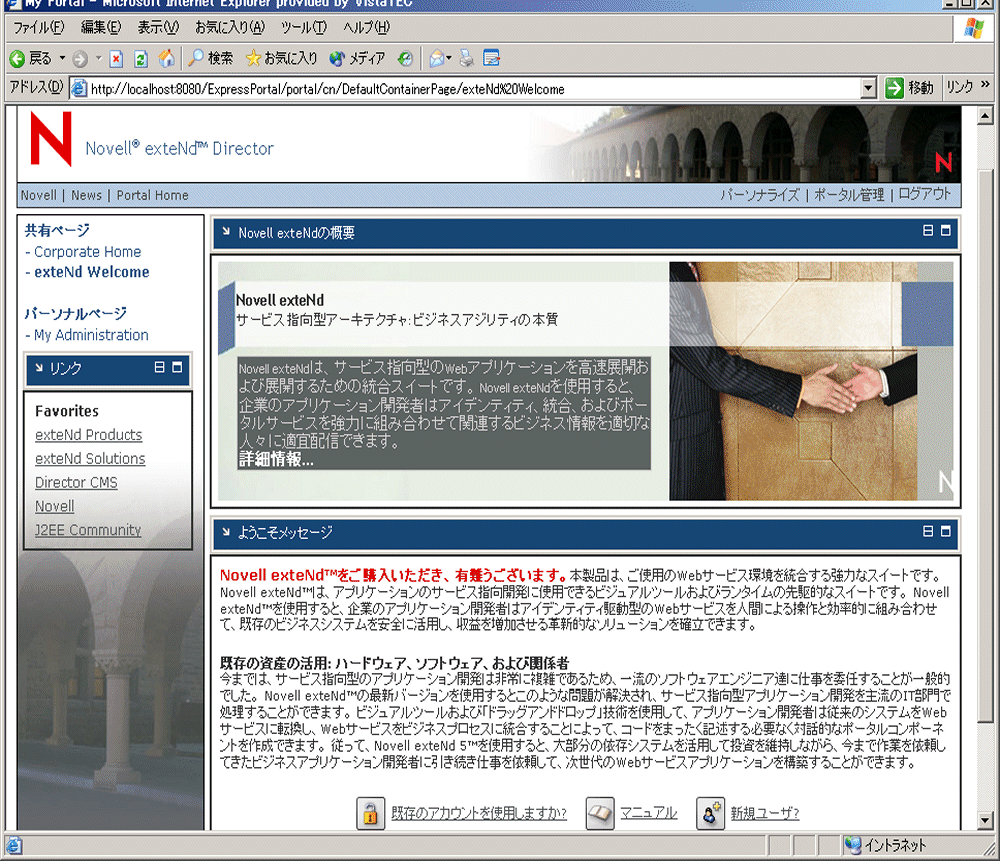Open the Mail button dropdown arrow

(x=449, y=58)
